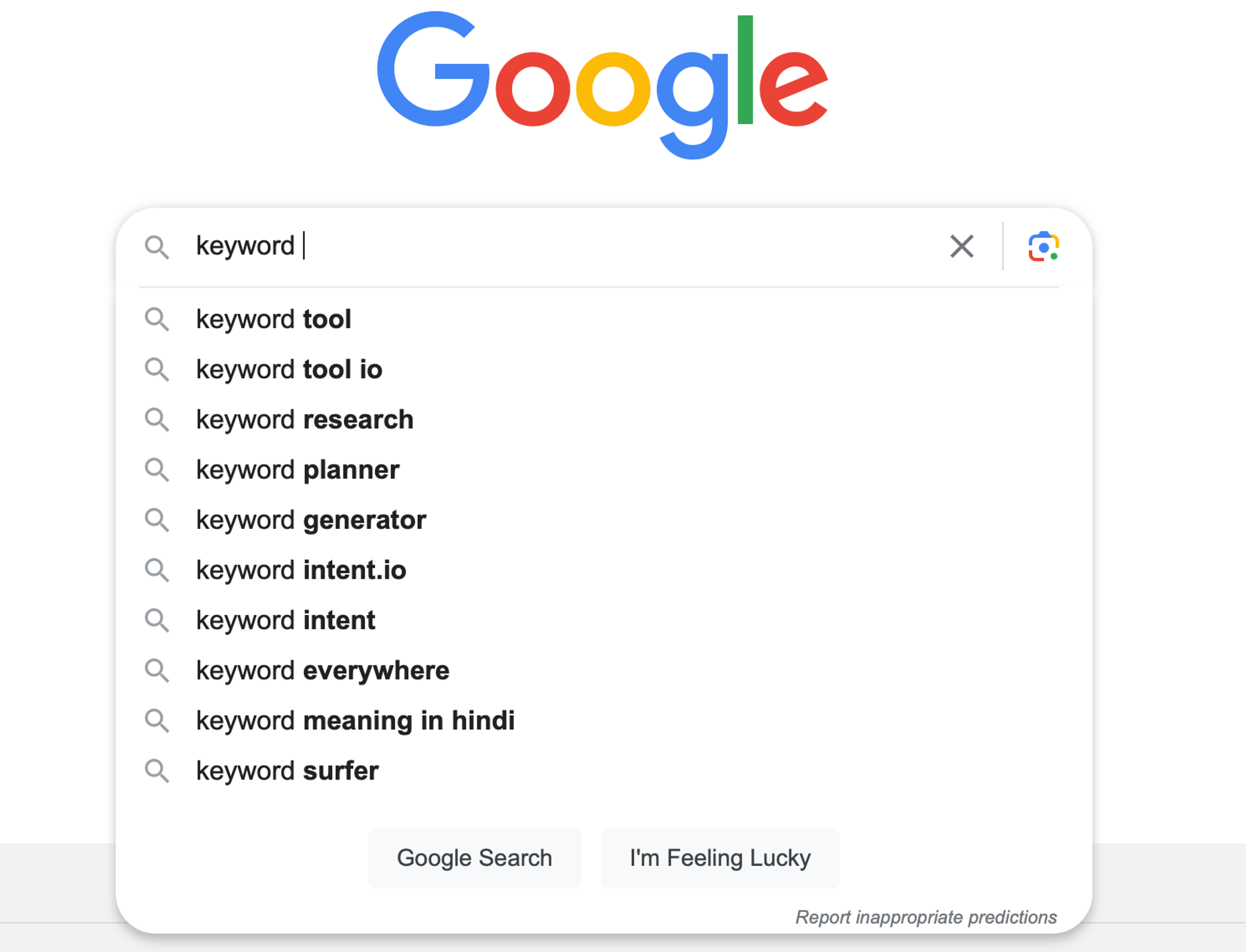The height and width of the screenshot is (952, 1246).
Task: Click the magnifying glass inside the search box
Action: pos(158,247)
